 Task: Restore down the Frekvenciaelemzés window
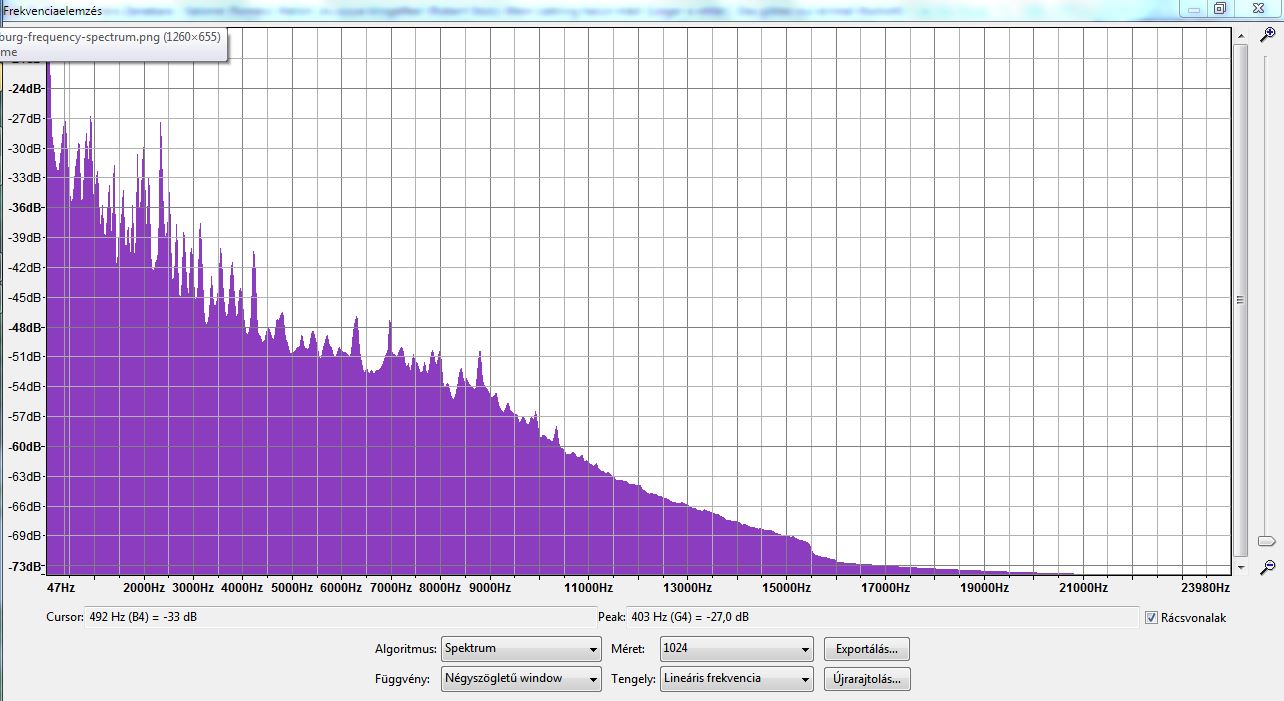(x=1220, y=8)
